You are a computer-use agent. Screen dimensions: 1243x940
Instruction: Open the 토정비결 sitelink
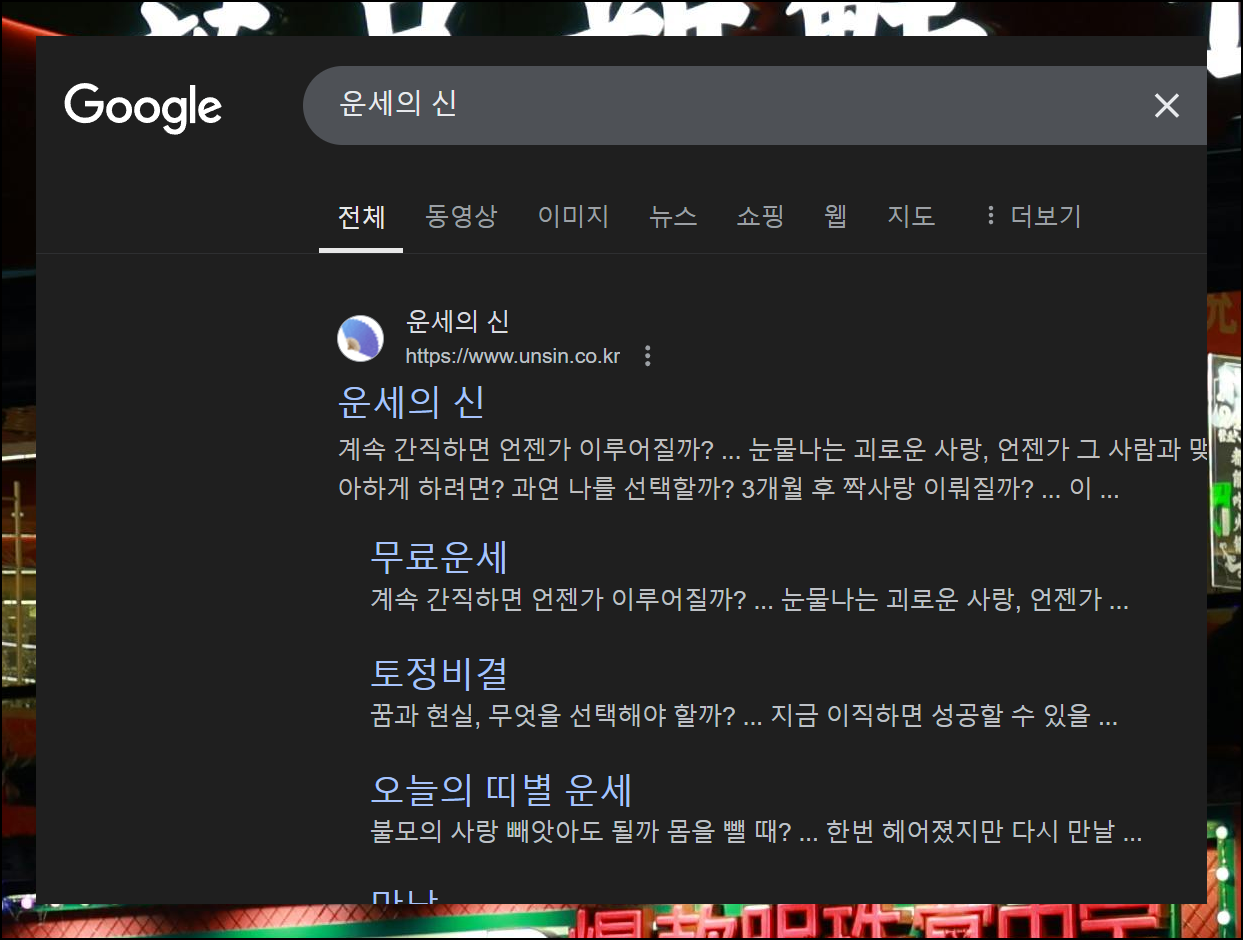pyautogui.click(x=440, y=672)
